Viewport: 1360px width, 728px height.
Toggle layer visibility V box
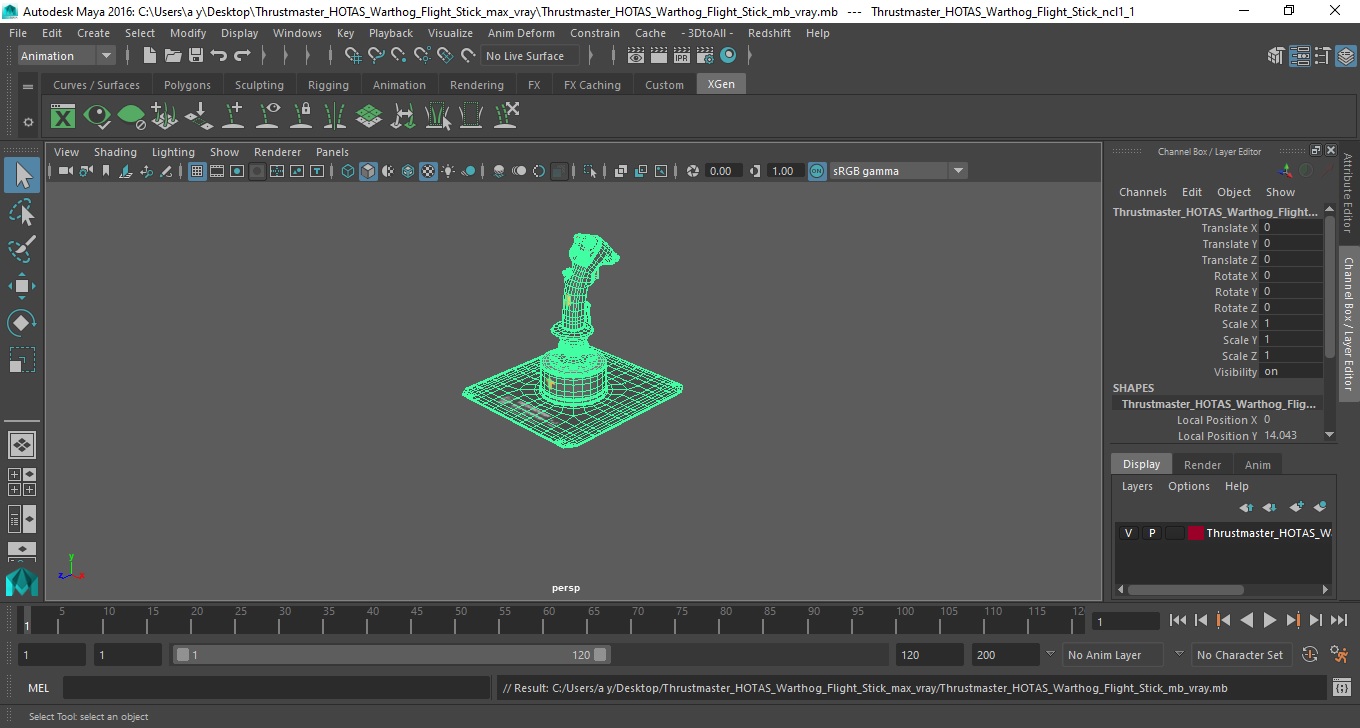click(x=1128, y=533)
